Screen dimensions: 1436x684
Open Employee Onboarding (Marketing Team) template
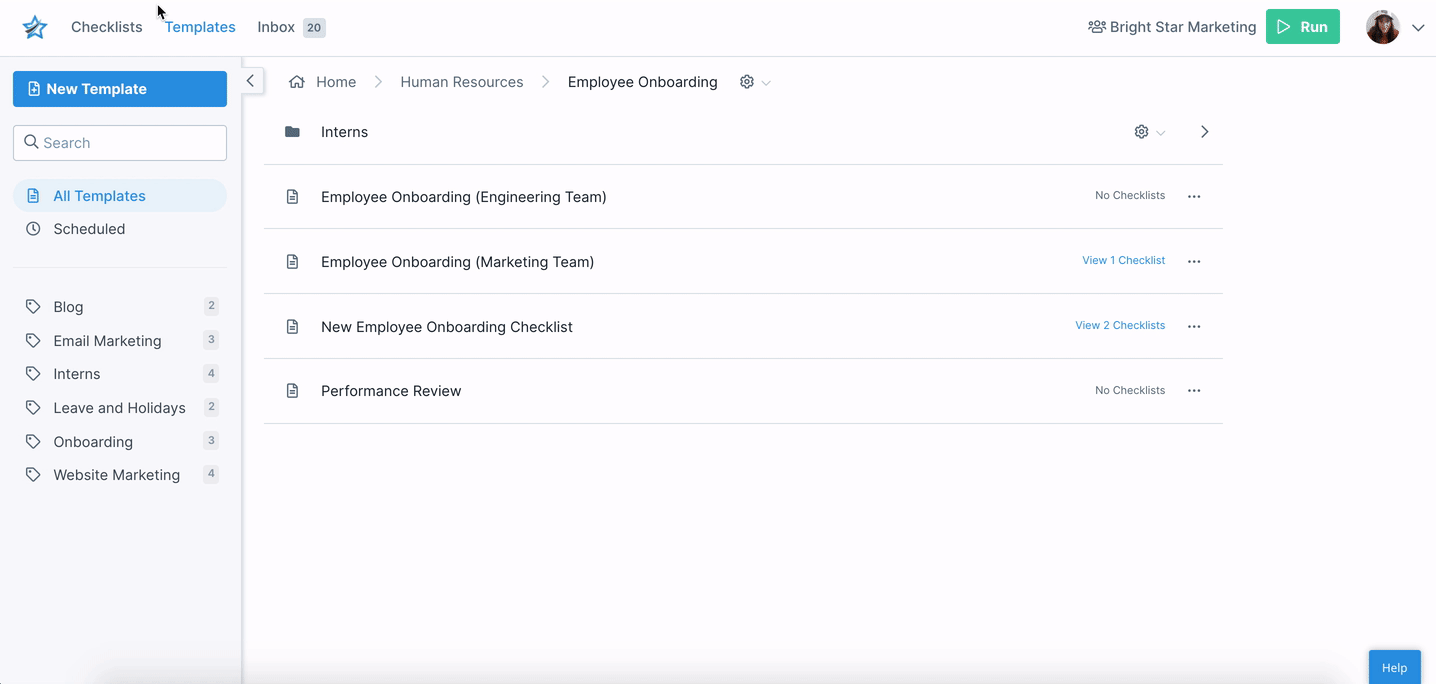point(457,262)
